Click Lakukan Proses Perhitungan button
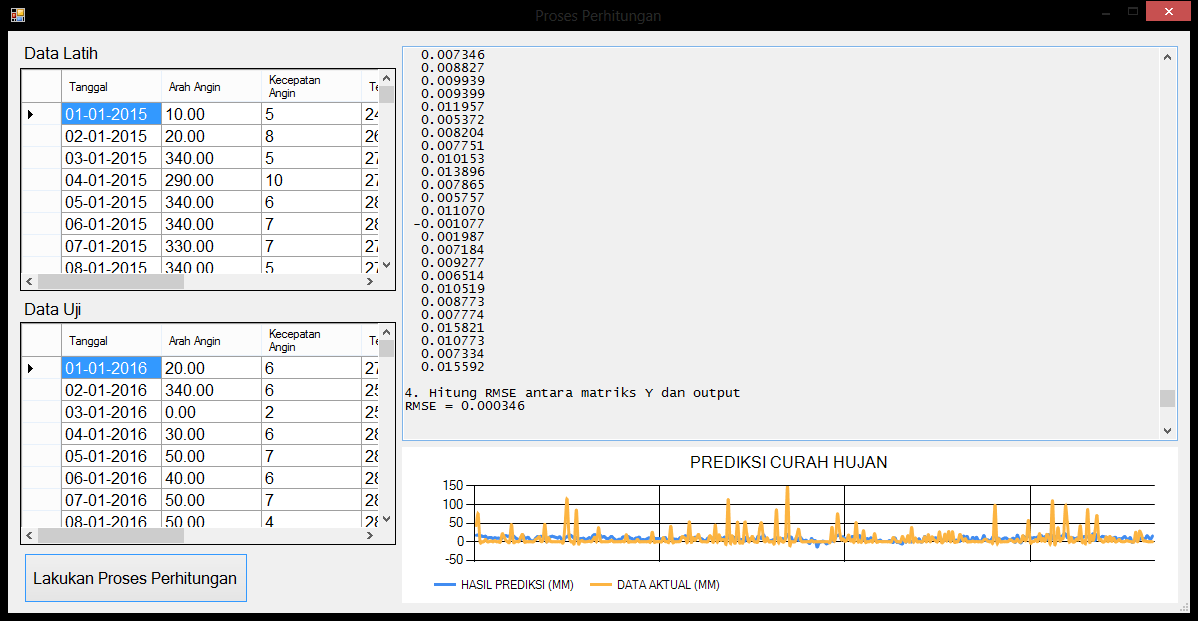This screenshot has width=1198, height=621. click(x=135, y=578)
